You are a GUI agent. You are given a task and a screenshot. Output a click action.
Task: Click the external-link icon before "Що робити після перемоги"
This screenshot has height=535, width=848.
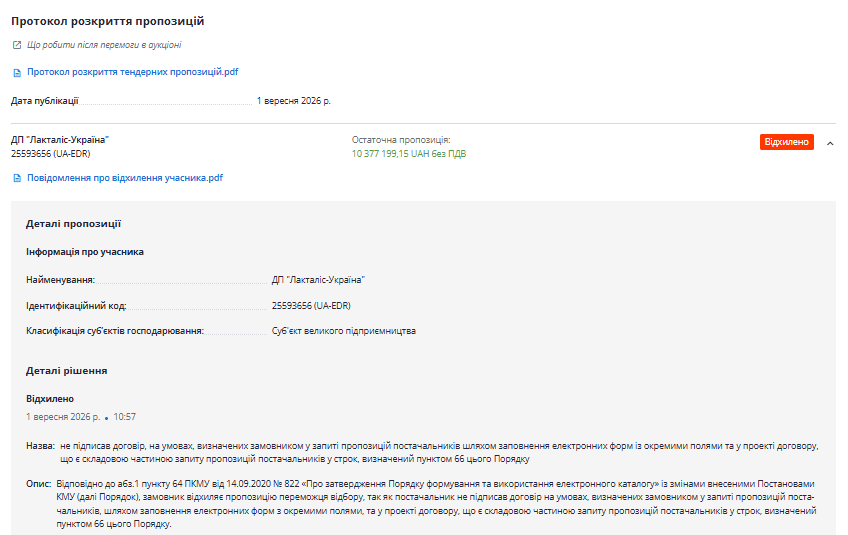(17, 45)
